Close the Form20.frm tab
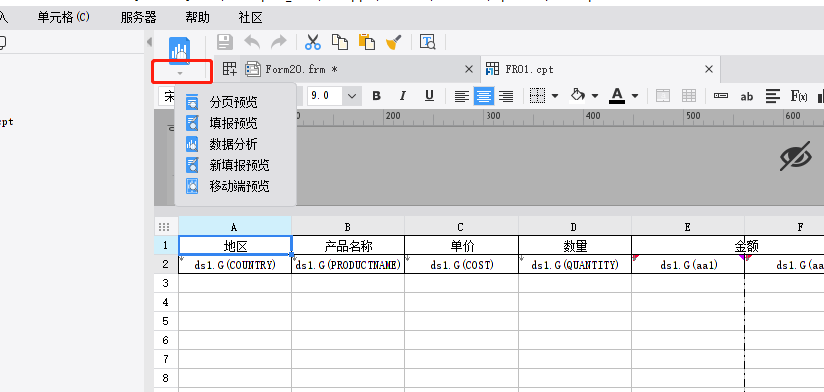Image resolution: width=824 pixels, height=392 pixels. click(x=469, y=69)
